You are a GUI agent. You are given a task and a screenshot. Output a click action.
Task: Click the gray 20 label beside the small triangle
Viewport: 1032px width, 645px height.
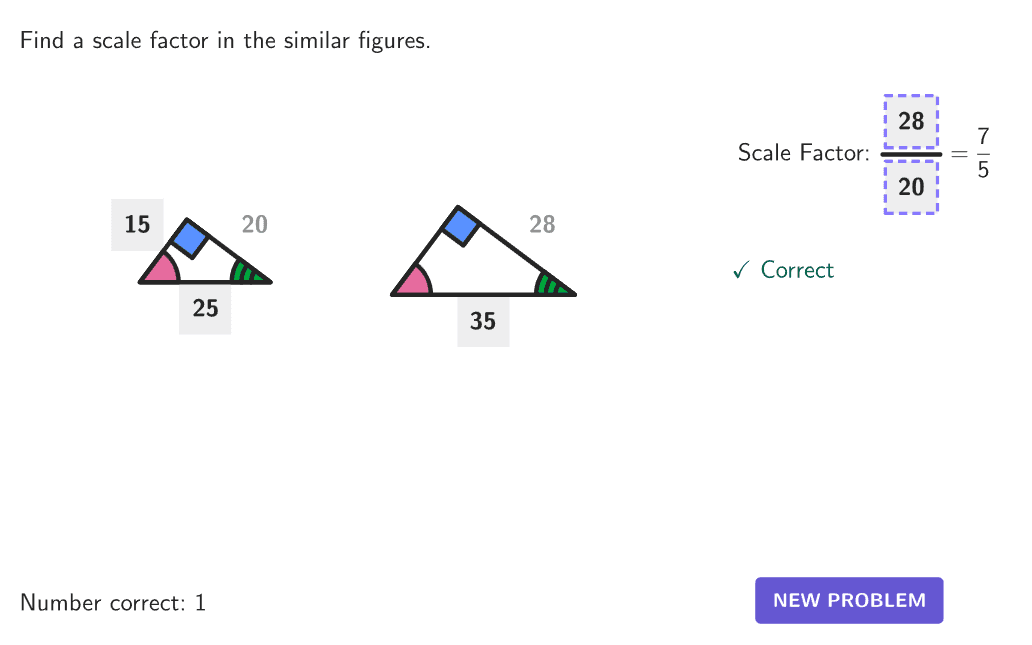click(x=255, y=224)
